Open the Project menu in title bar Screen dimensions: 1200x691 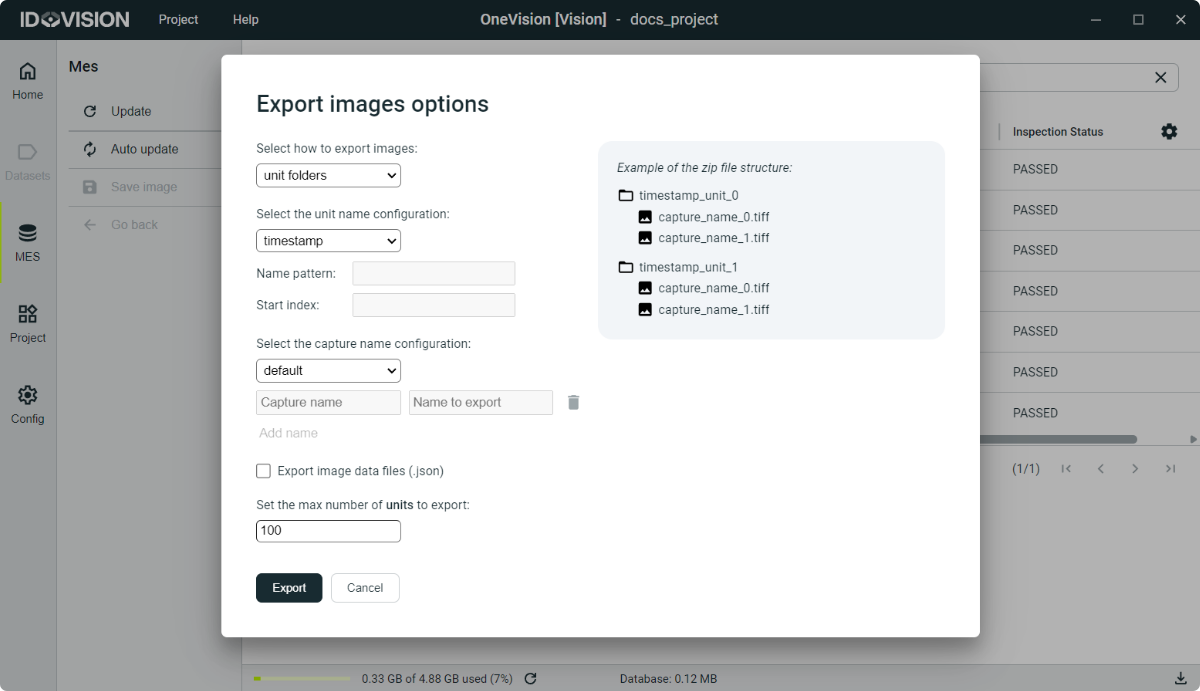pyautogui.click(x=178, y=19)
